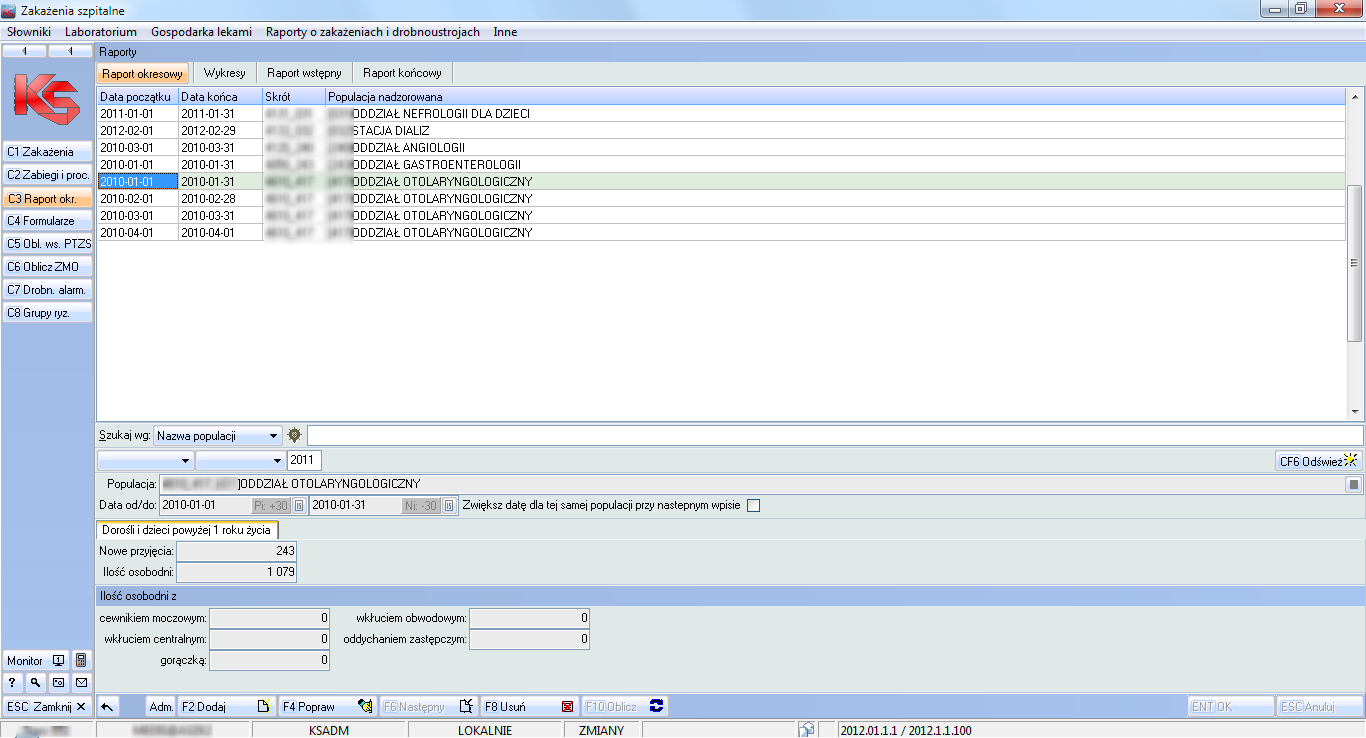Click the calculator icon next to Monitor
Image resolution: width=1366 pixels, height=738 pixels.
(82, 661)
